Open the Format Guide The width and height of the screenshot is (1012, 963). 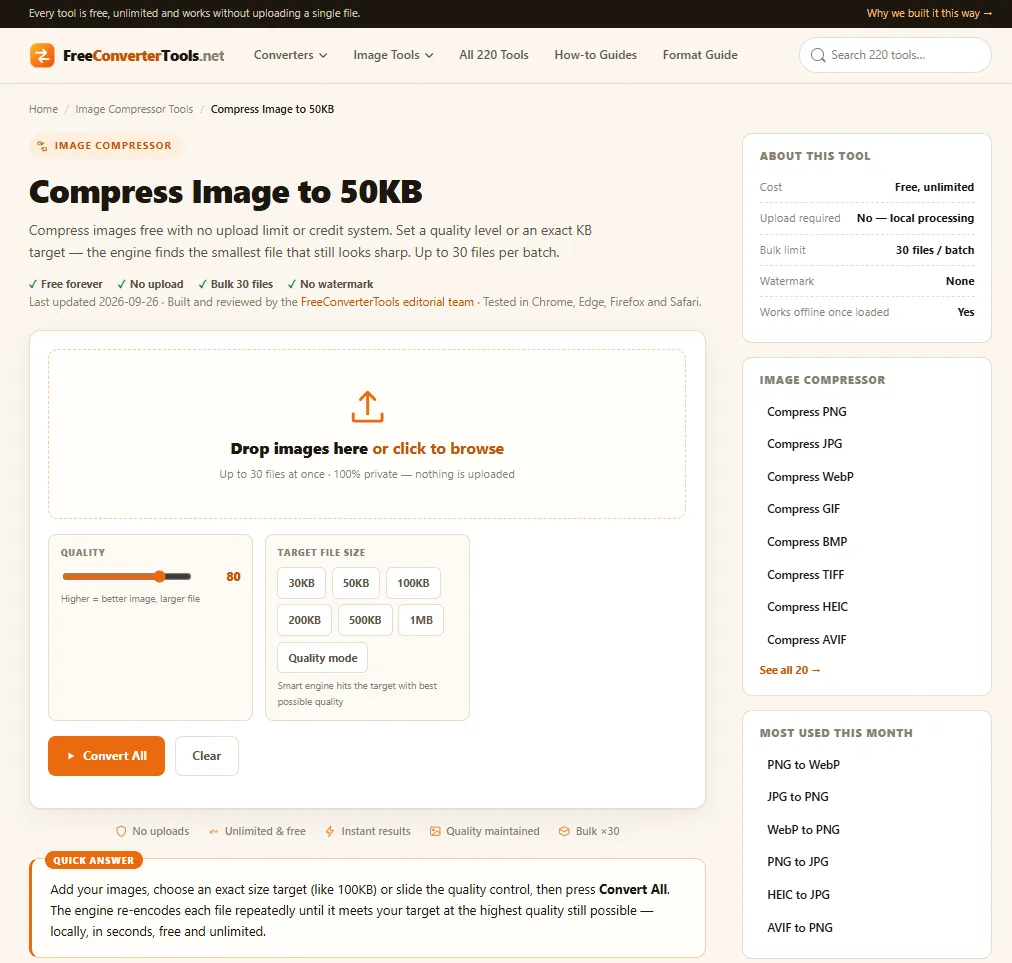700,56
